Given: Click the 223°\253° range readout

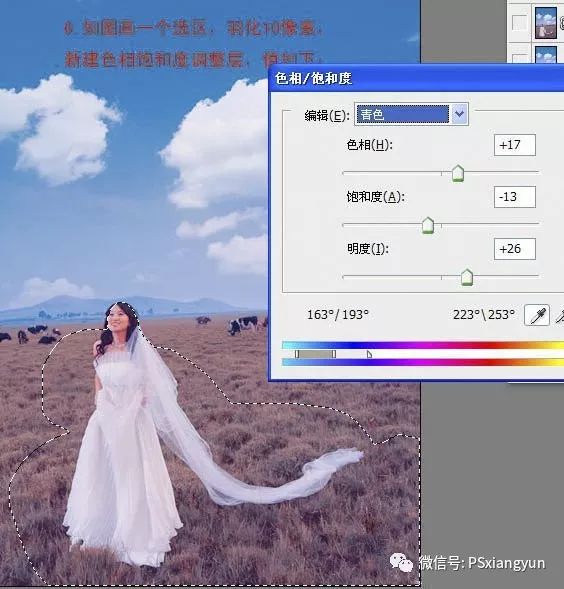Looking at the screenshot, I should (484, 314).
